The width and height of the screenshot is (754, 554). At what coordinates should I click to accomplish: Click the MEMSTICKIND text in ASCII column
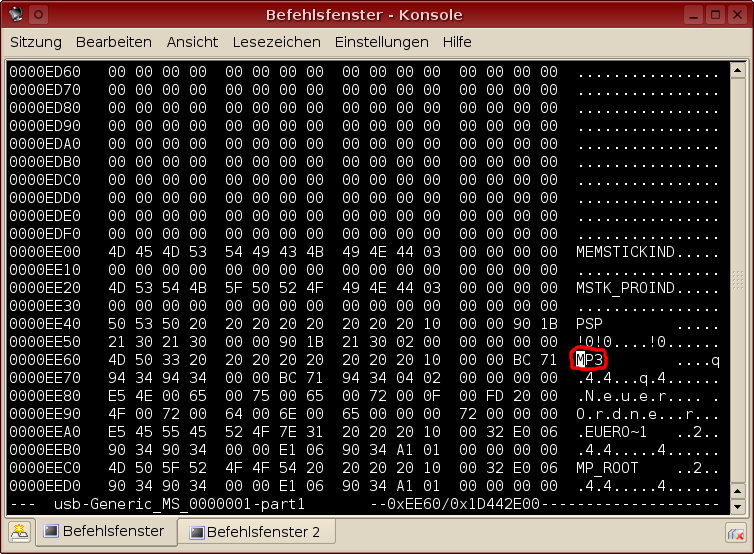pyautogui.click(x=625, y=252)
